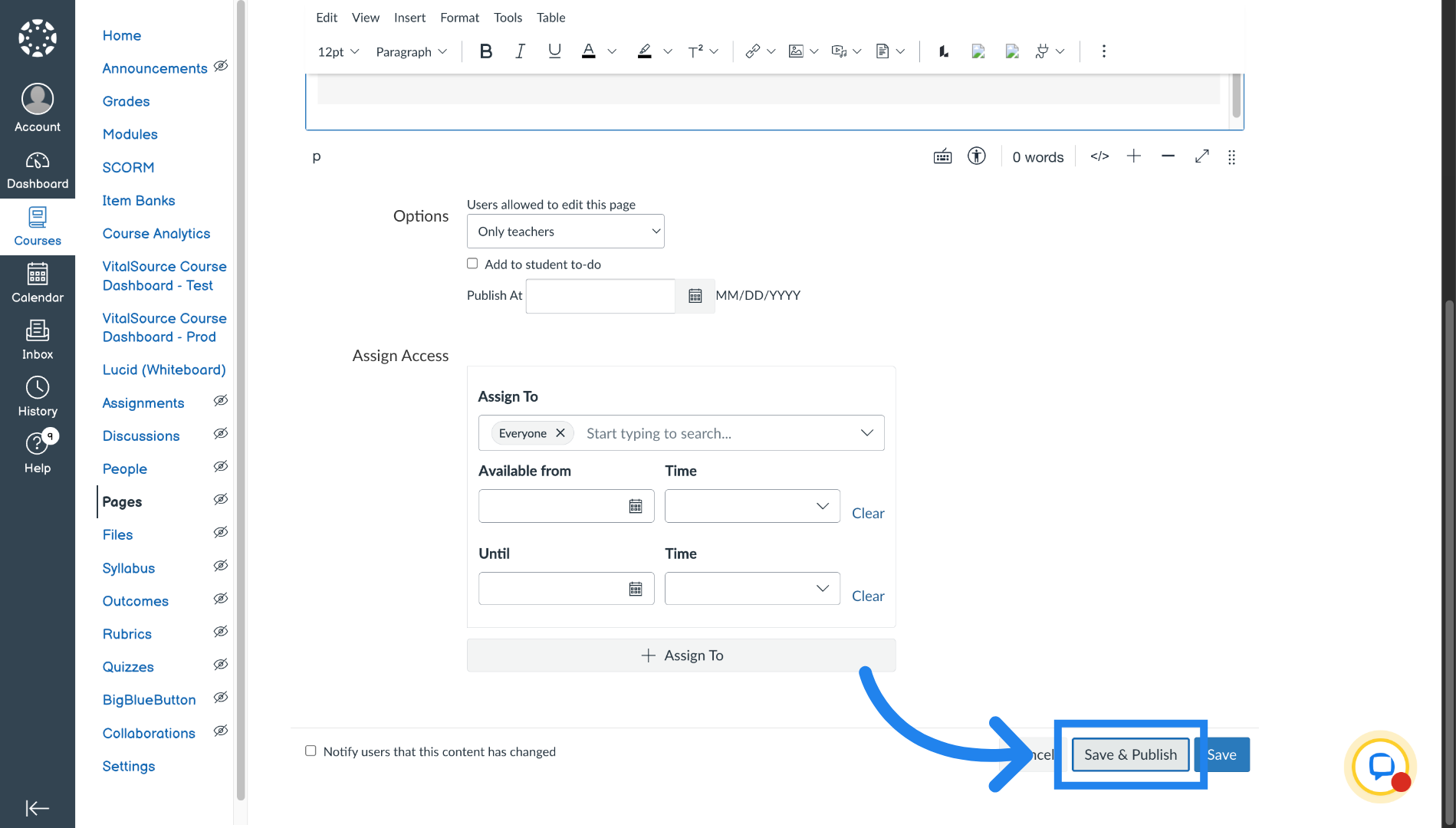Switch to HTML editor view

pyautogui.click(x=1099, y=156)
